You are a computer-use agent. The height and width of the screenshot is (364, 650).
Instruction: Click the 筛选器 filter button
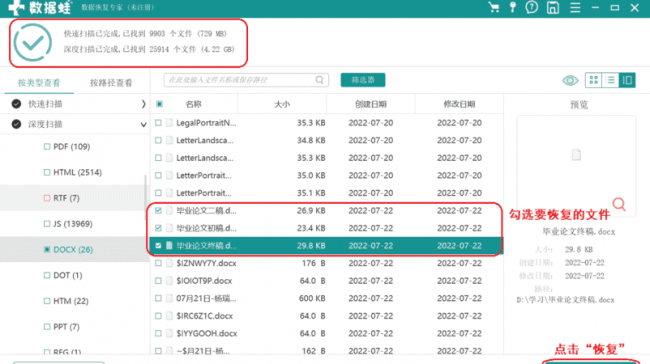pos(363,80)
